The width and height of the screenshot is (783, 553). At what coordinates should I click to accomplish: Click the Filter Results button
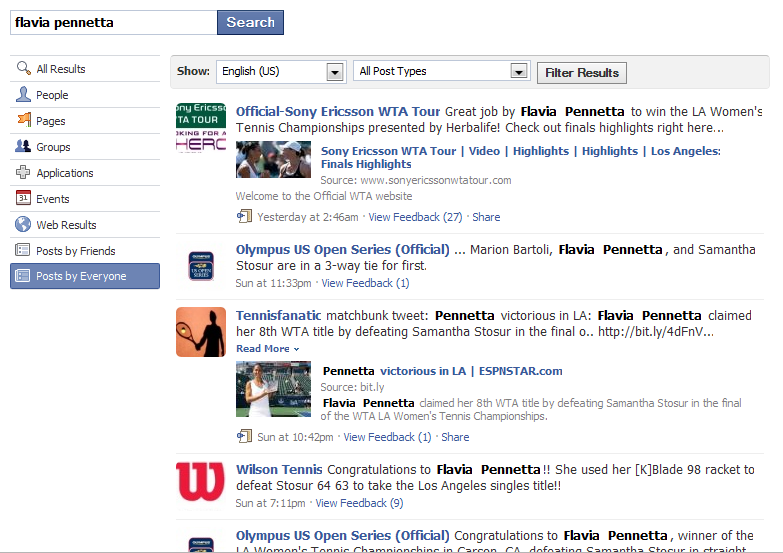click(x=582, y=73)
